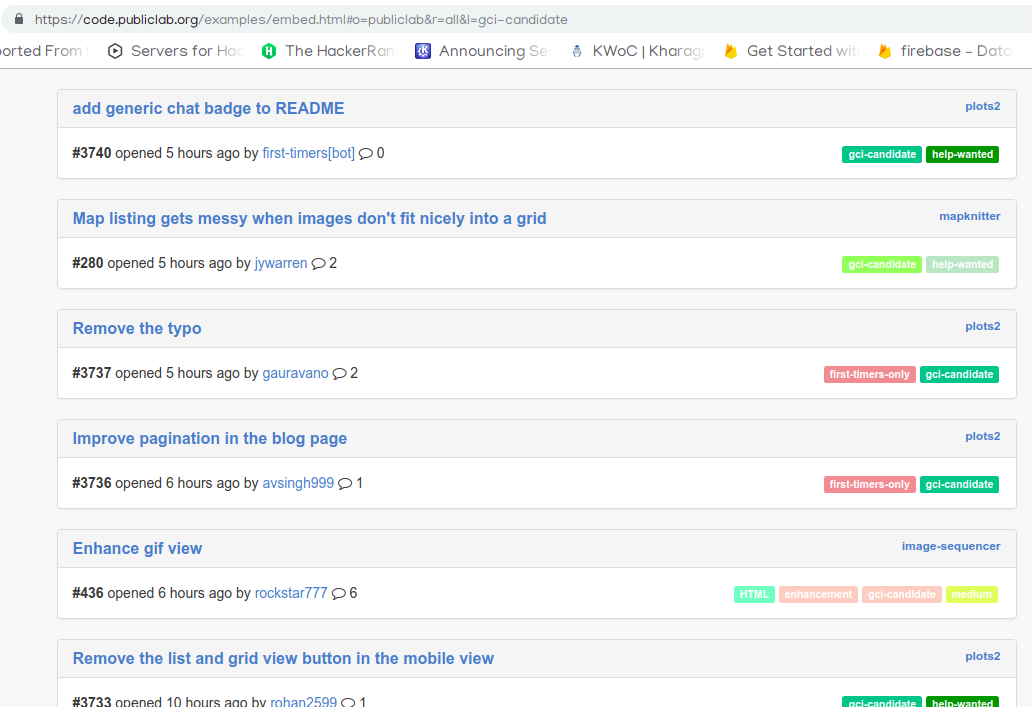Click the HackerRank favicon in the bookmarks bar
The width and height of the screenshot is (1032, 707).
268,50
